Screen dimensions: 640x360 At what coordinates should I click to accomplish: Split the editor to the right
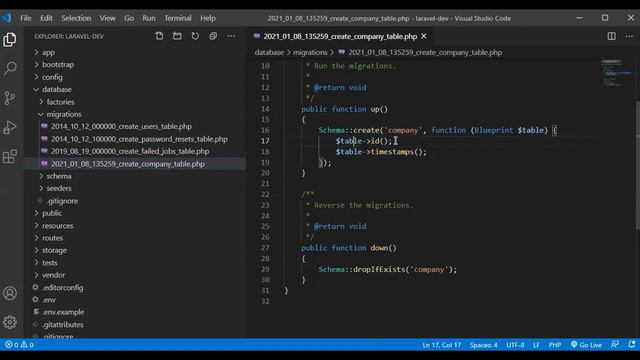611,36
